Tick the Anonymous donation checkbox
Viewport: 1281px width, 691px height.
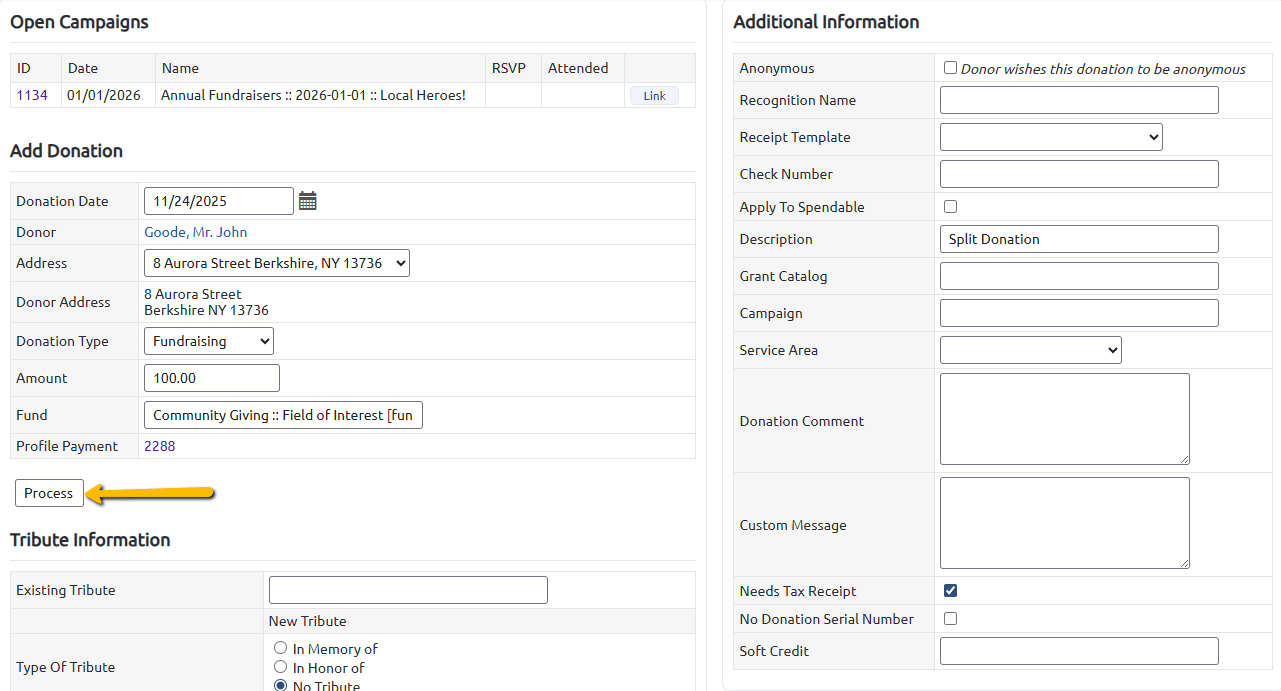pyautogui.click(x=950, y=68)
